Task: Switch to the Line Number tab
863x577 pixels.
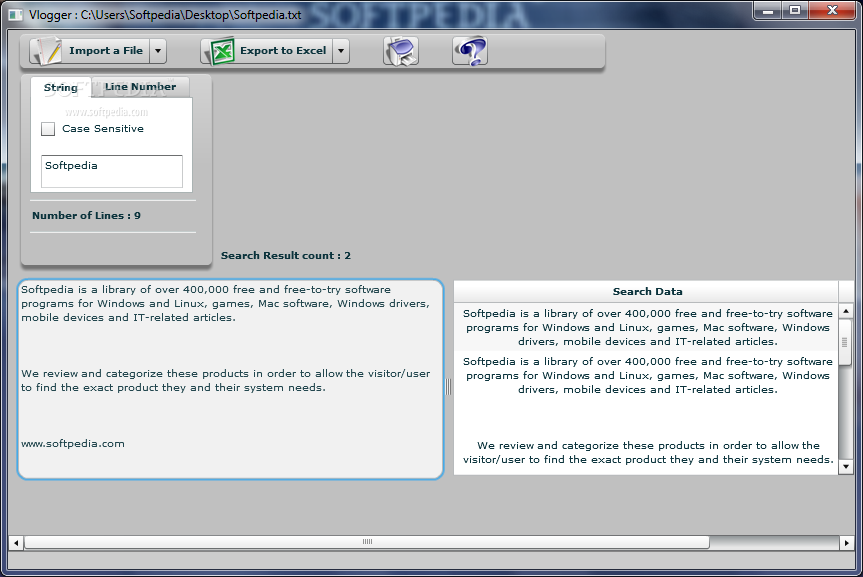Action: click(140, 87)
